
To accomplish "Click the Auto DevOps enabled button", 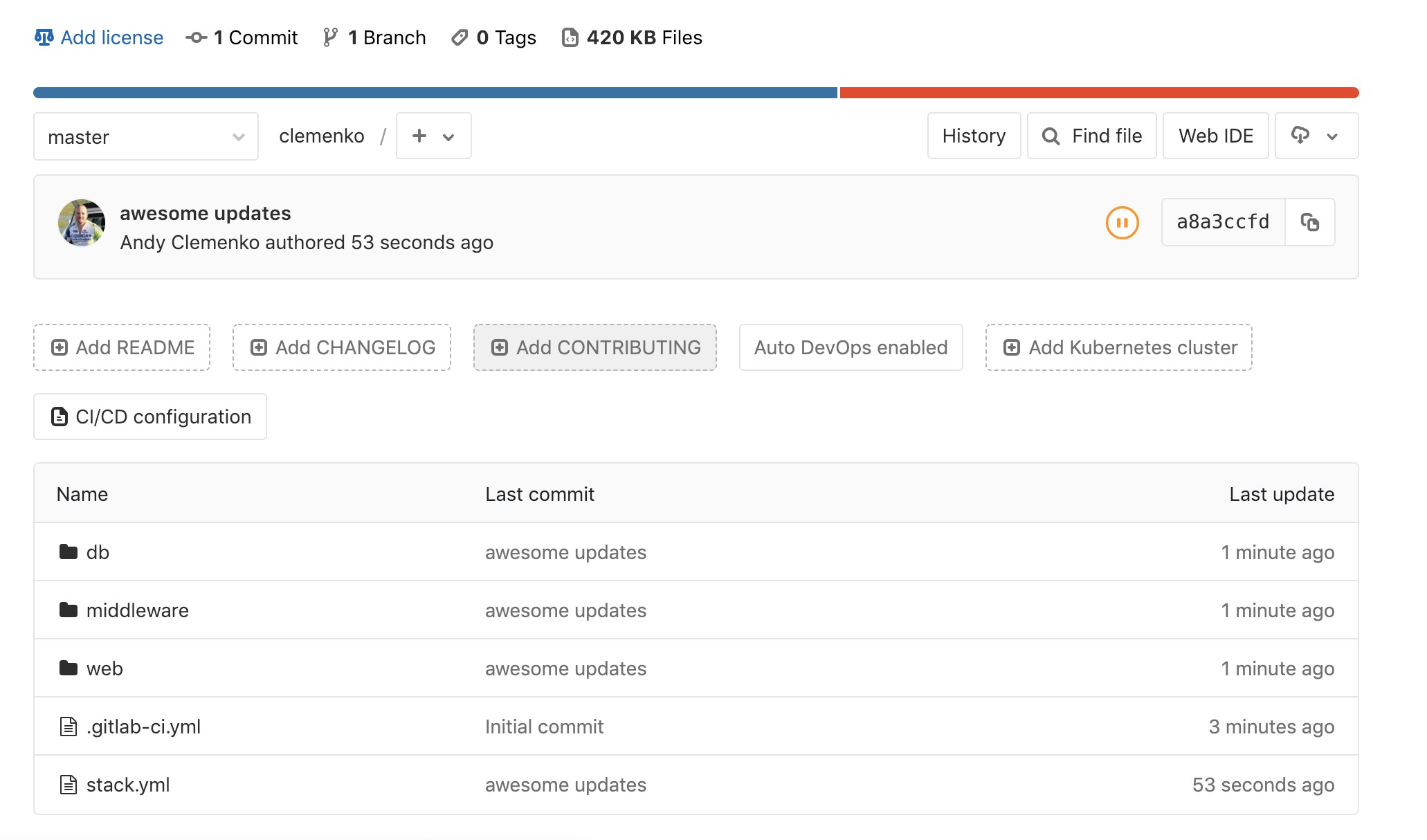I will click(851, 347).
